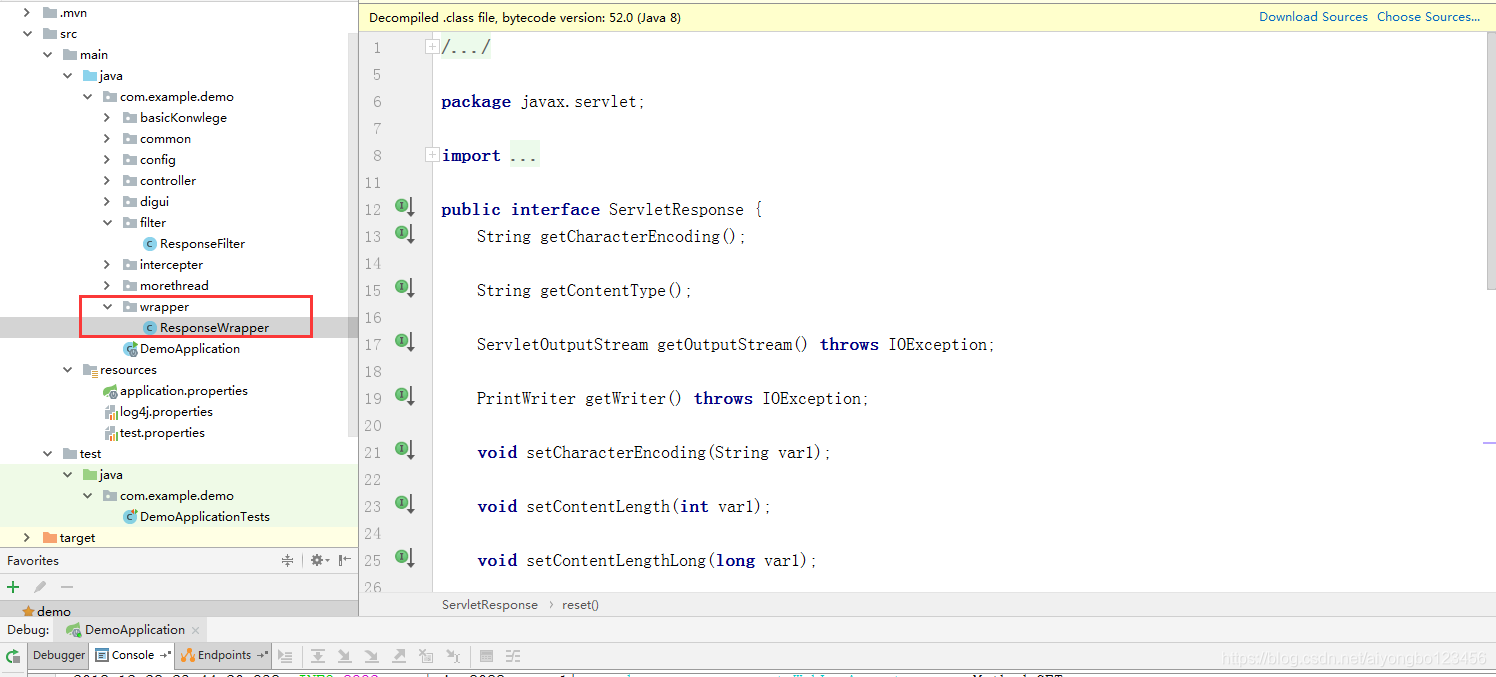Rerun DemoApplication debug session
1496x677 pixels.
13,656
